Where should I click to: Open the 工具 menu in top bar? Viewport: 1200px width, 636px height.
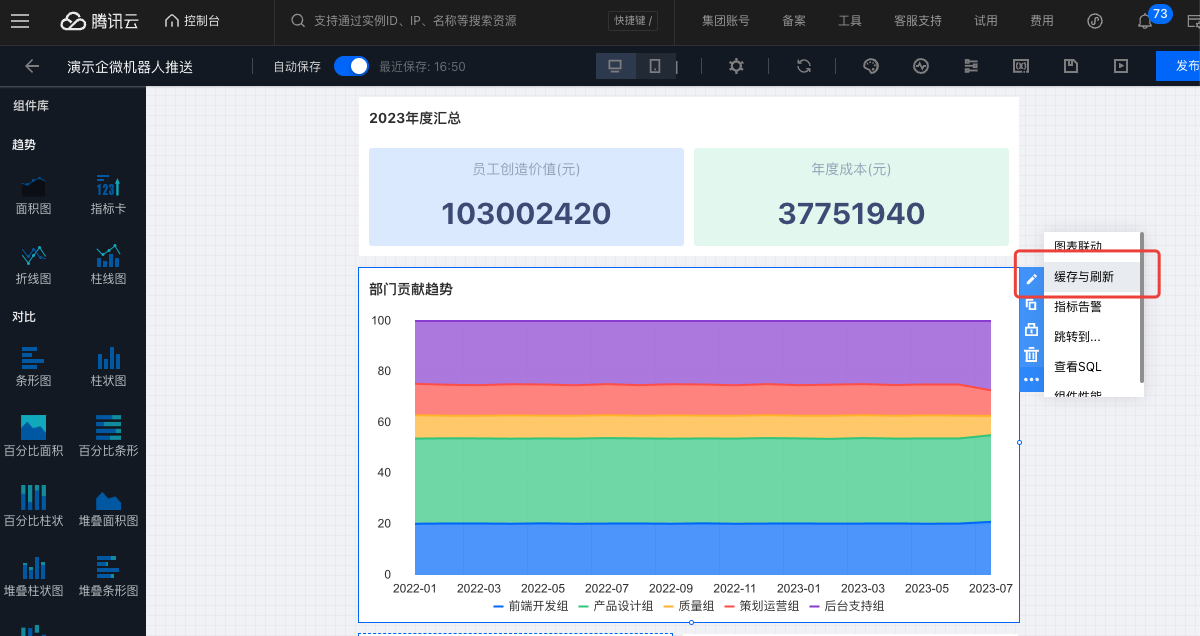click(849, 20)
